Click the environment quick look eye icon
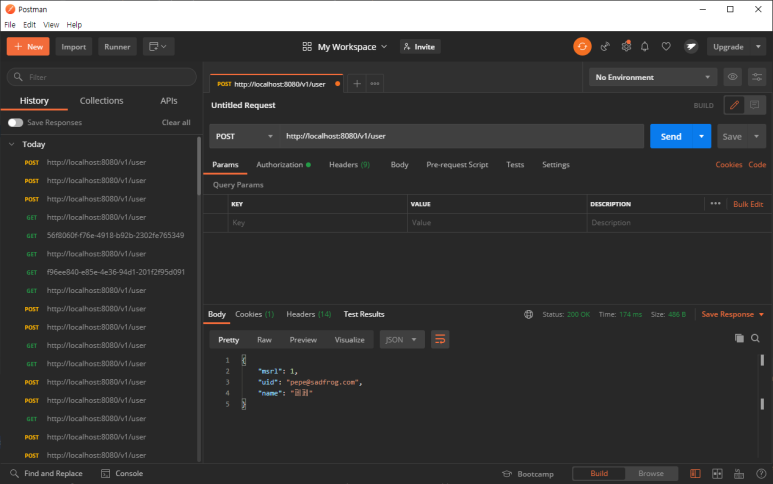The height and width of the screenshot is (484, 773). point(733,77)
